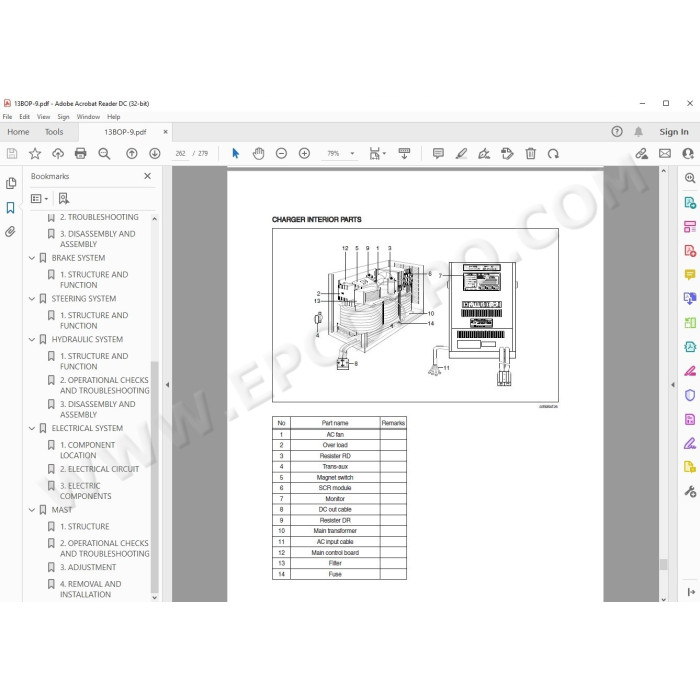
Task: Click the document vertical scrollbar thumb
Action: coord(663,564)
